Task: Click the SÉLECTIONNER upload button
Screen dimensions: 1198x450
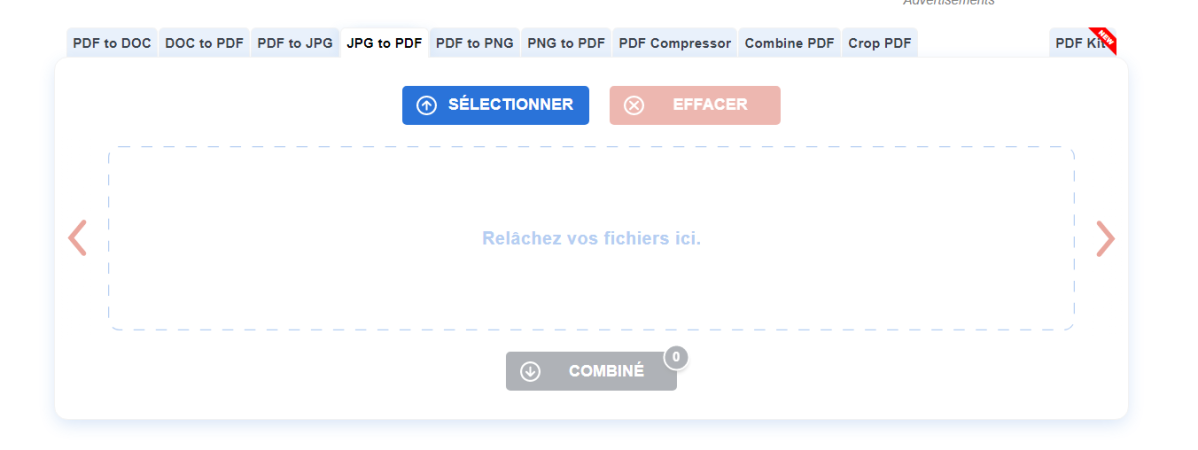Action: pyautogui.click(x=496, y=105)
